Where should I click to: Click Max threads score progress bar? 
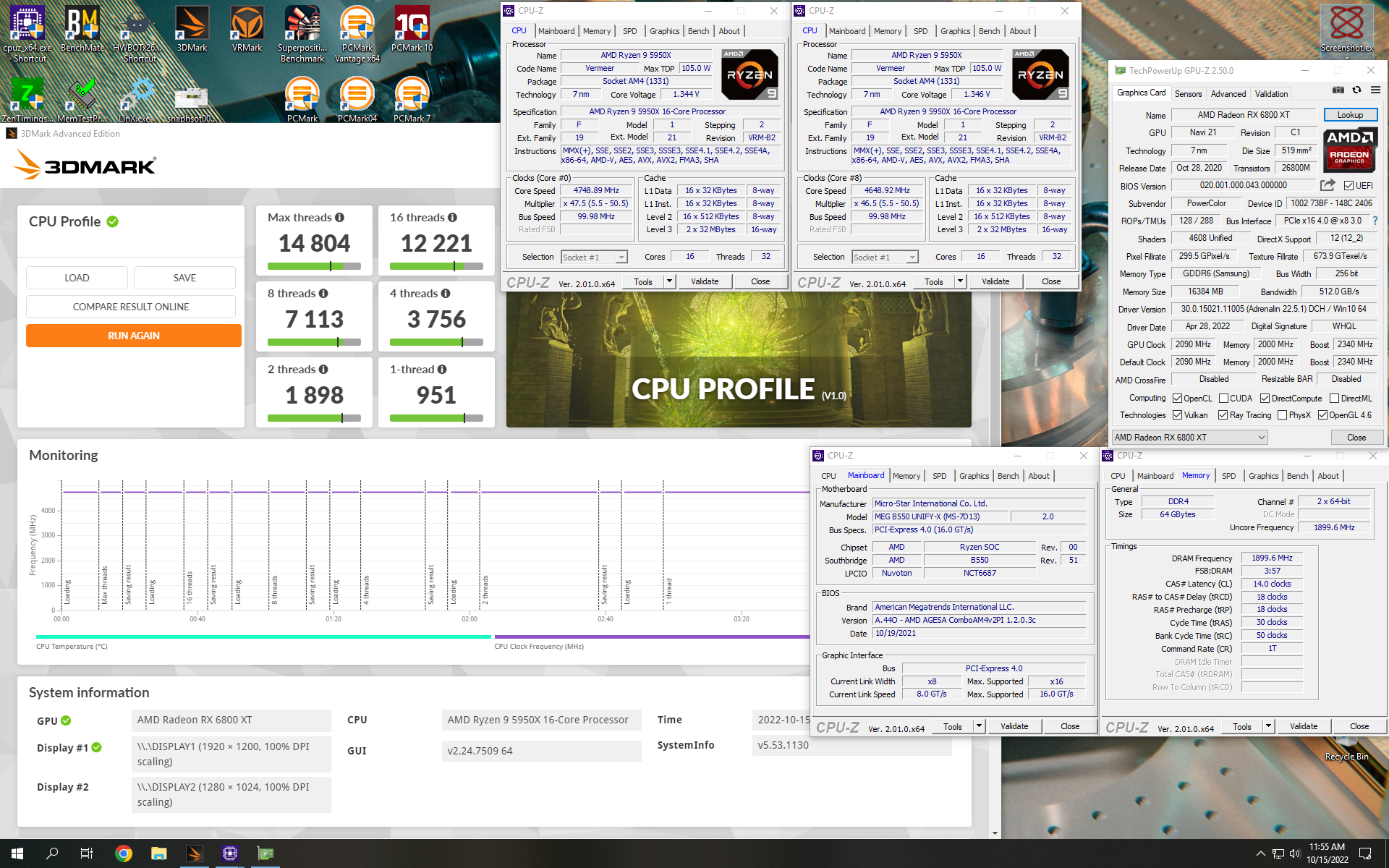click(314, 266)
